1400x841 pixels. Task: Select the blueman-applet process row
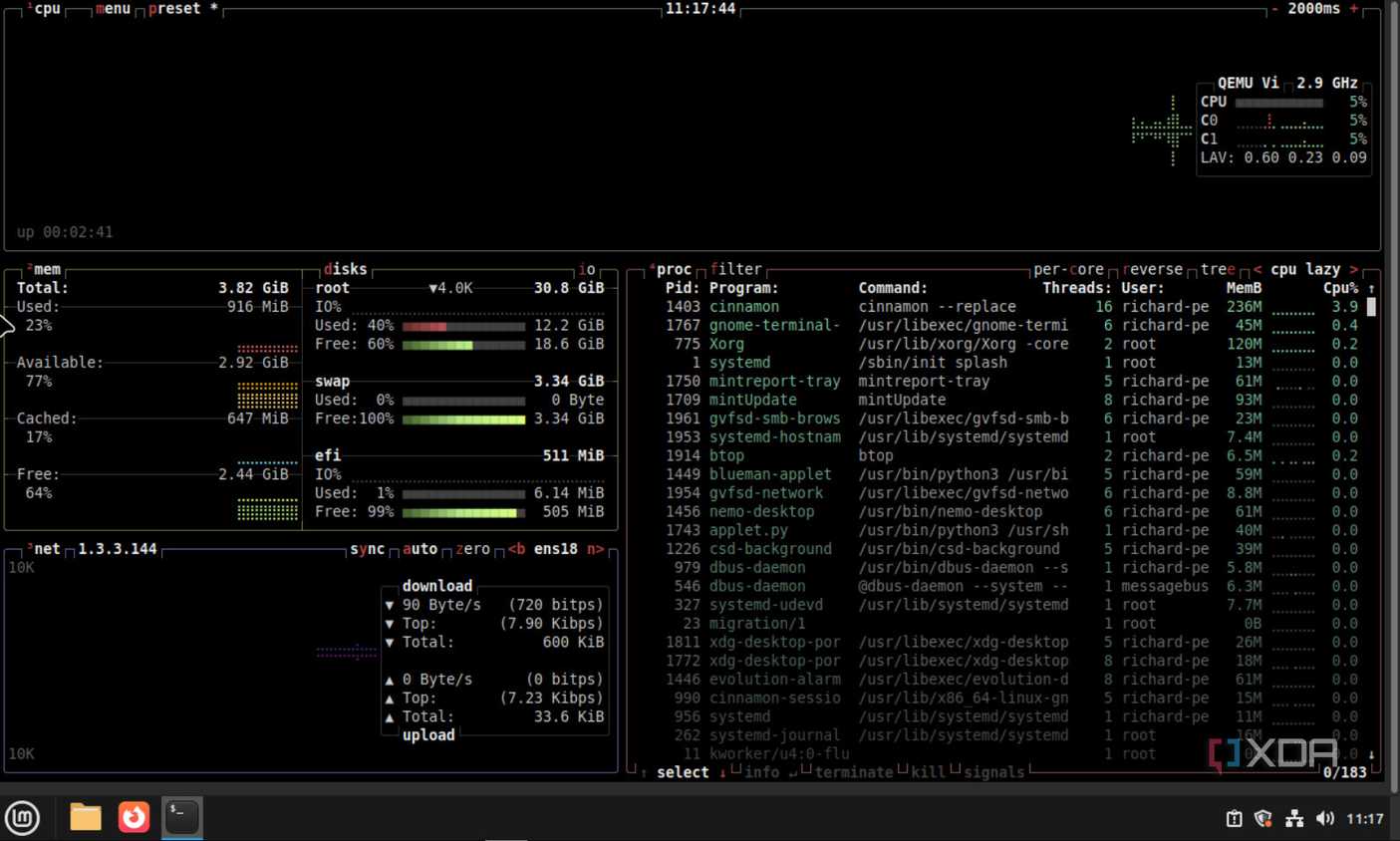(x=1012, y=474)
